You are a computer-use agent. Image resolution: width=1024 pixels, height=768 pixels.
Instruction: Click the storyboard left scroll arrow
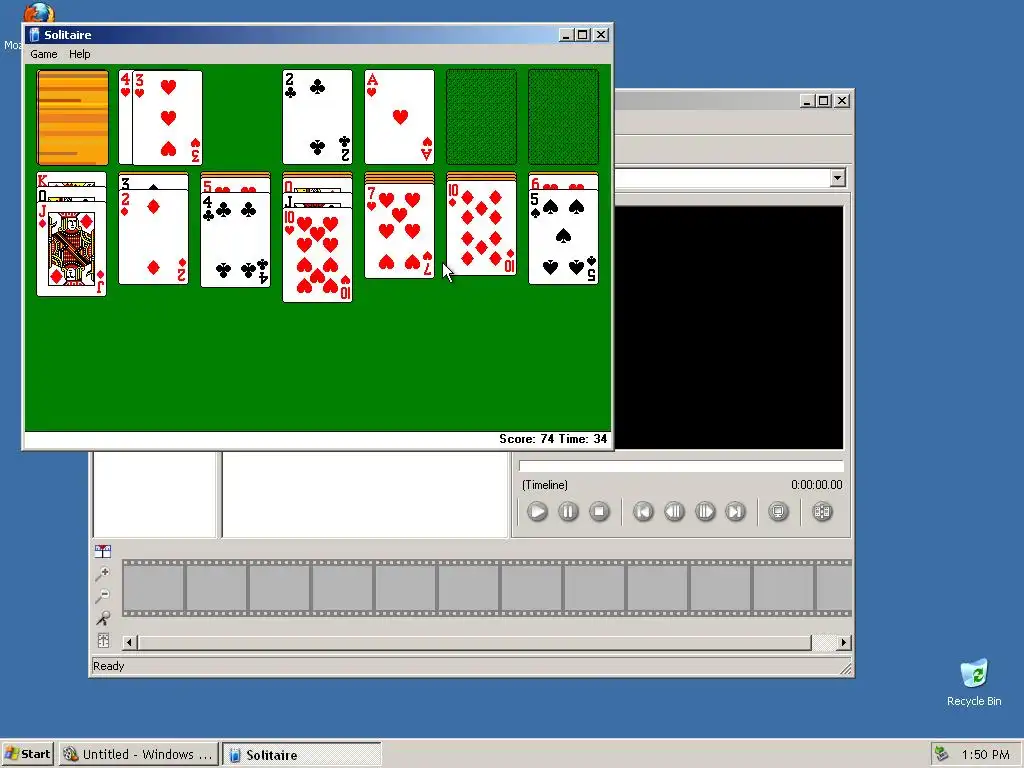(129, 643)
